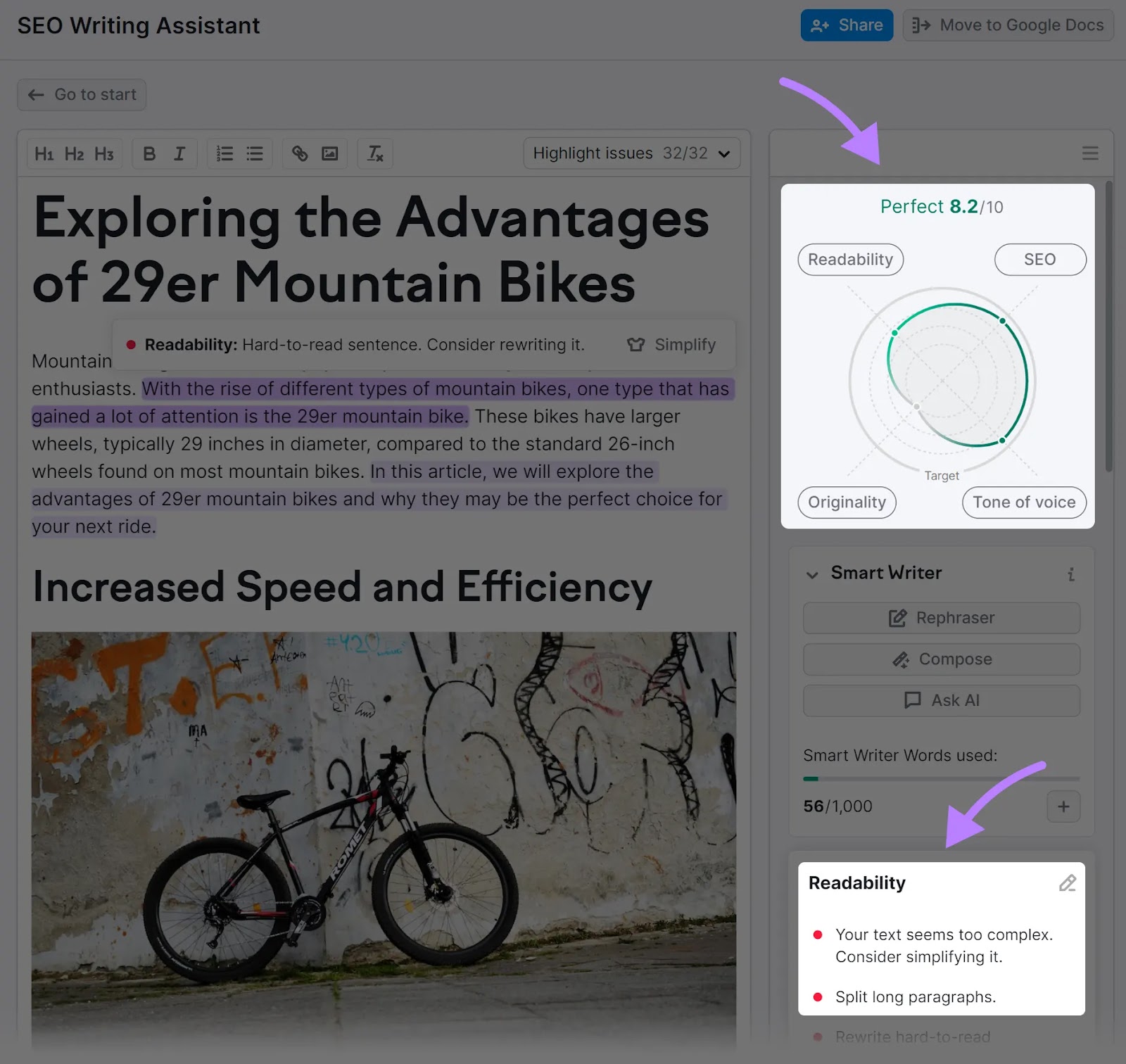1126x1064 pixels.
Task: Insert a hyperlink
Action: click(x=299, y=153)
